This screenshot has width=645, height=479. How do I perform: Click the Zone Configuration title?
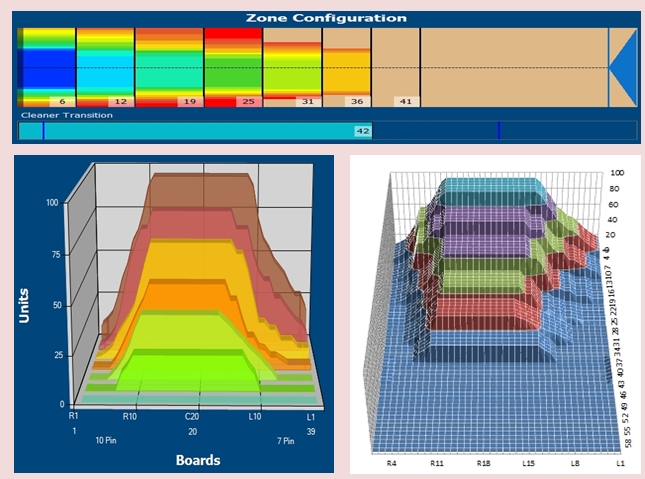[327, 17]
